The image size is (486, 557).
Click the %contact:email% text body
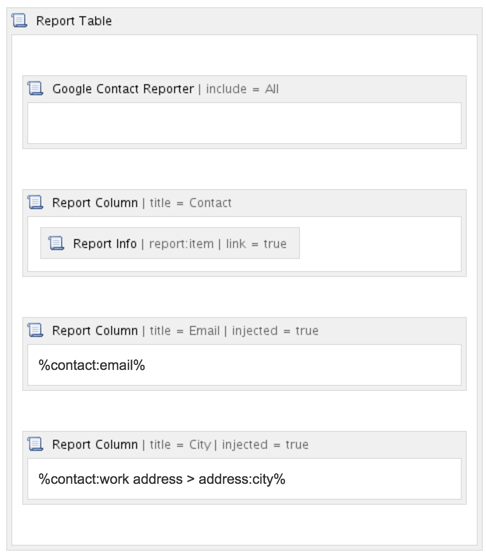(92, 365)
